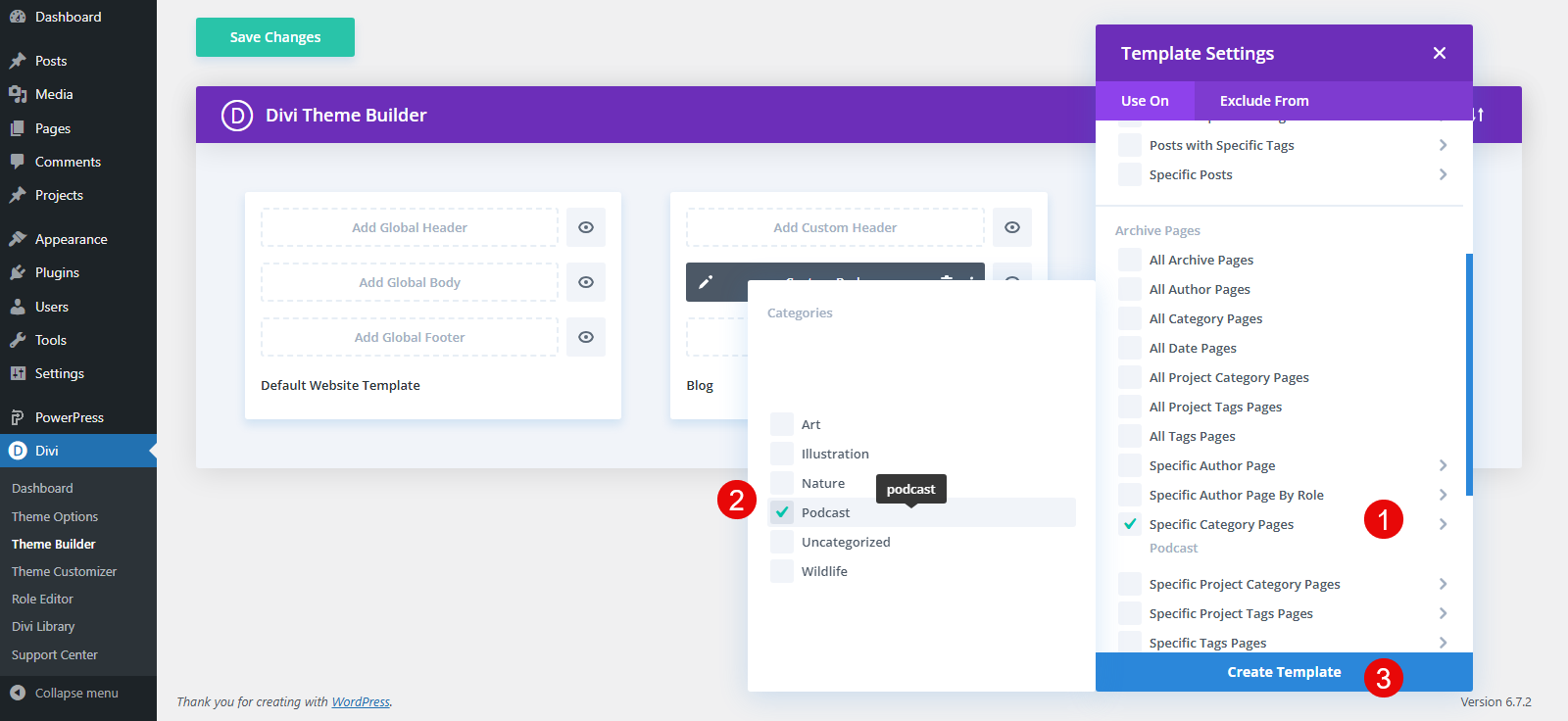
Task: Expand Specific Posts chevron
Action: tap(1443, 174)
